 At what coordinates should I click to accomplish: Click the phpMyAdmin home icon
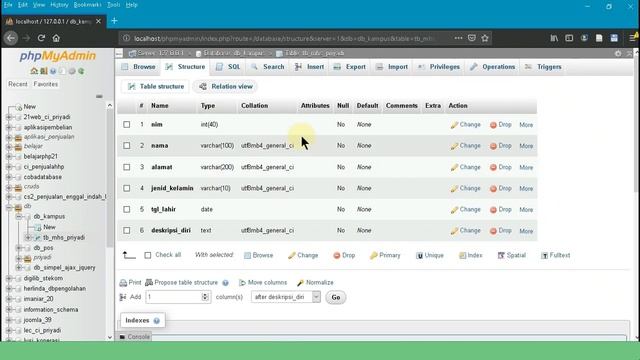[34, 71]
